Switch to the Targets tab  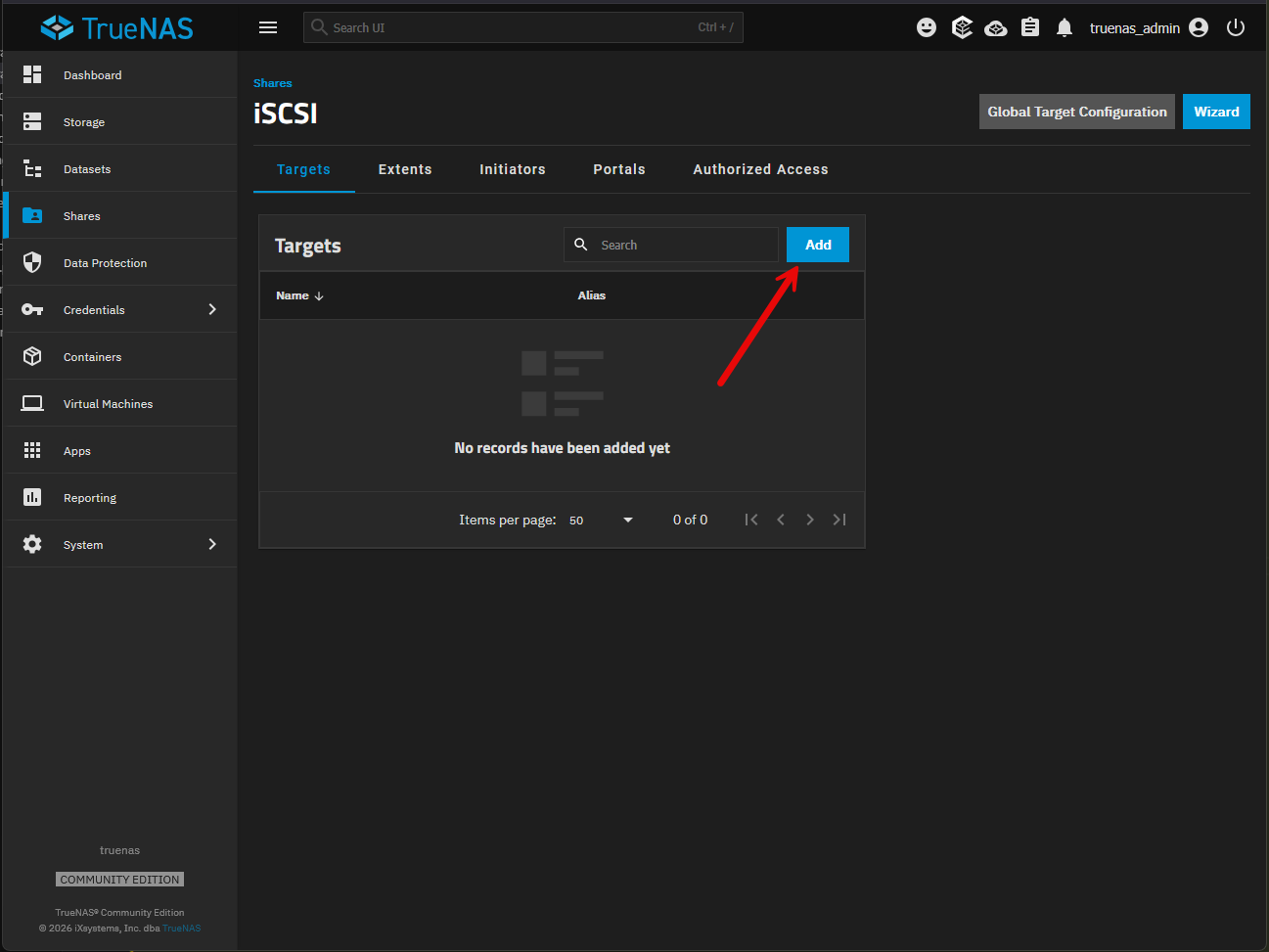coord(303,169)
